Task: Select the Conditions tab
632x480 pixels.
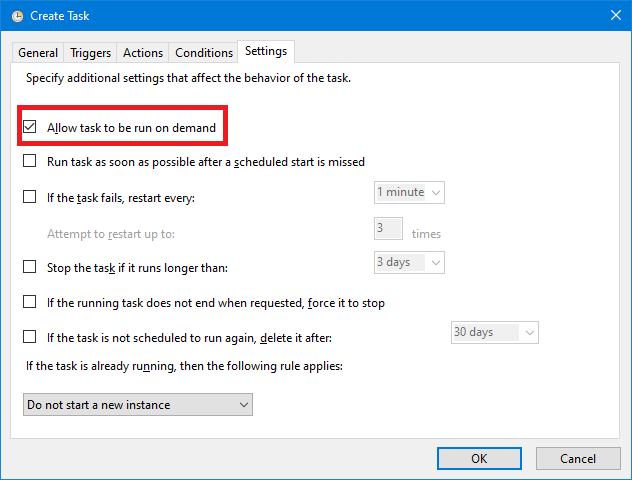Action: click(x=204, y=53)
